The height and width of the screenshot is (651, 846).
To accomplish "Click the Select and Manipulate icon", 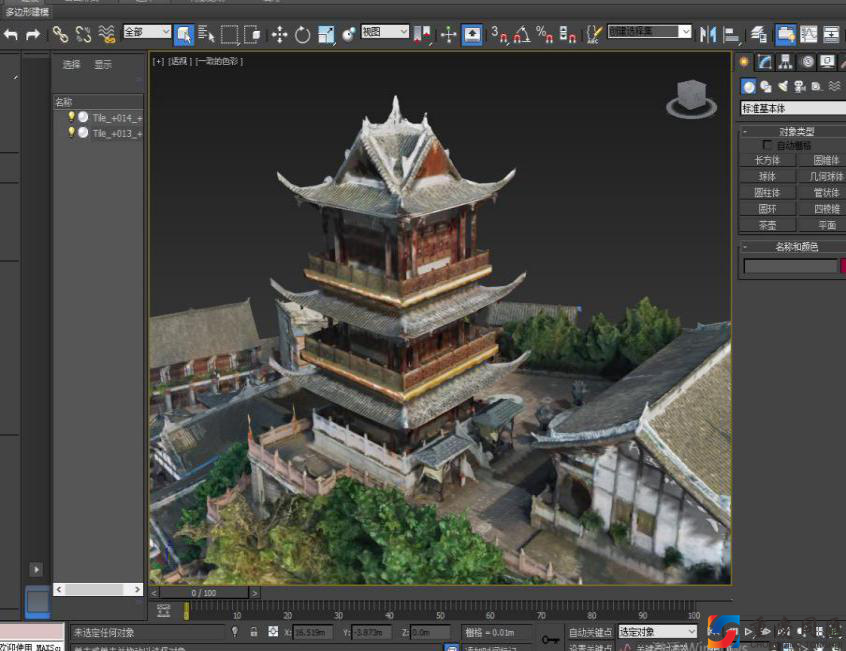I will [x=448, y=35].
